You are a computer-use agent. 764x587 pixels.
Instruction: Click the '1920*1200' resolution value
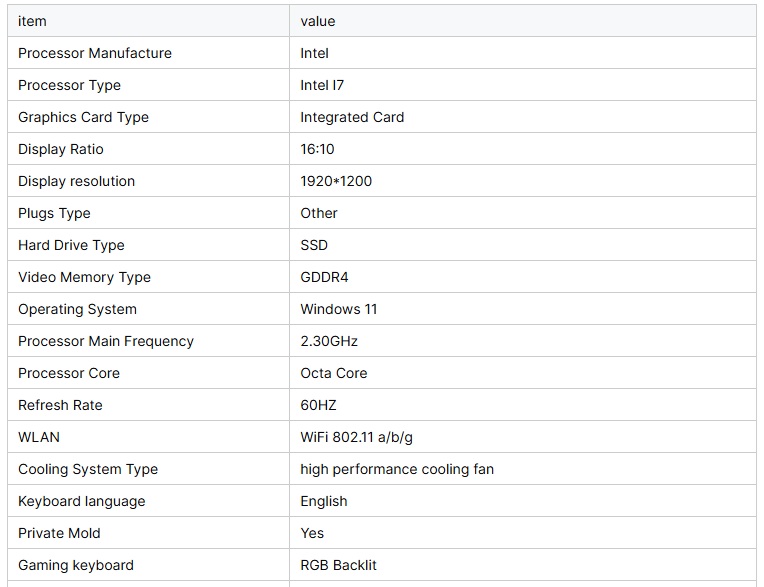[336, 181]
